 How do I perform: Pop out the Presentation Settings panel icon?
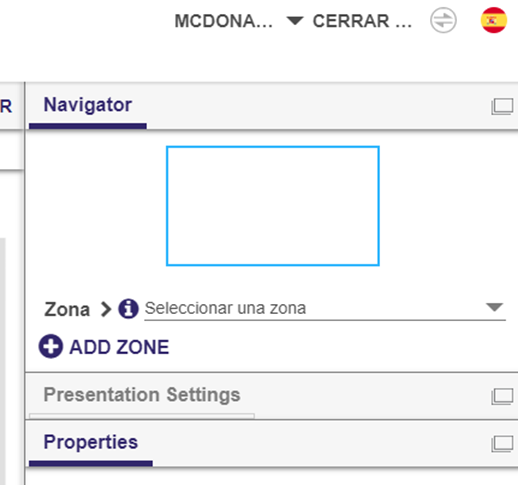tap(502, 397)
